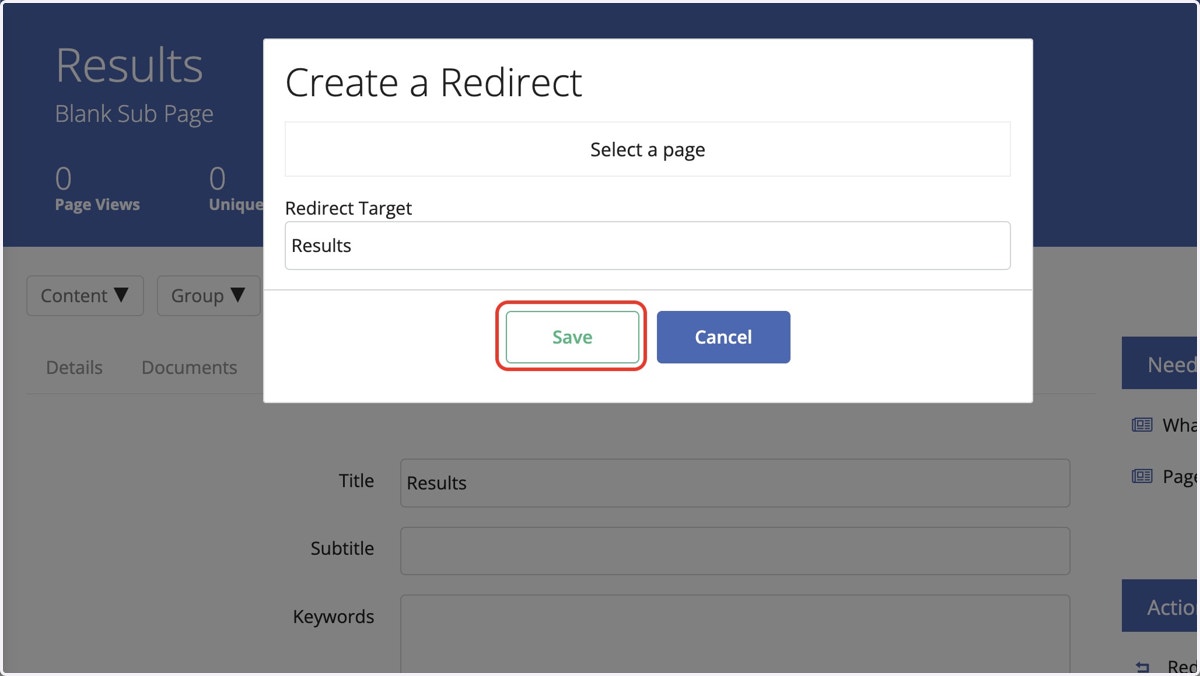Click the newspaper icon beside 'Wha'
The image size is (1200, 676).
[x=1142, y=425]
